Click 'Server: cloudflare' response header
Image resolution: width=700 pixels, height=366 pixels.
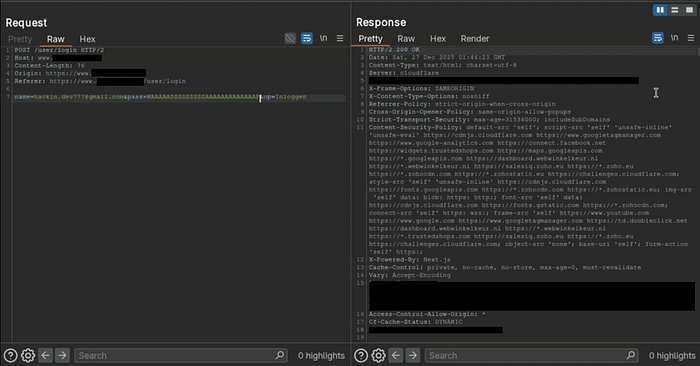[404, 73]
